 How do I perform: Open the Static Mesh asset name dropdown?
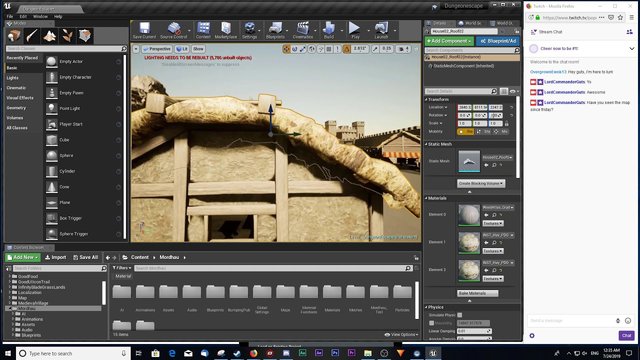(x=497, y=157)
